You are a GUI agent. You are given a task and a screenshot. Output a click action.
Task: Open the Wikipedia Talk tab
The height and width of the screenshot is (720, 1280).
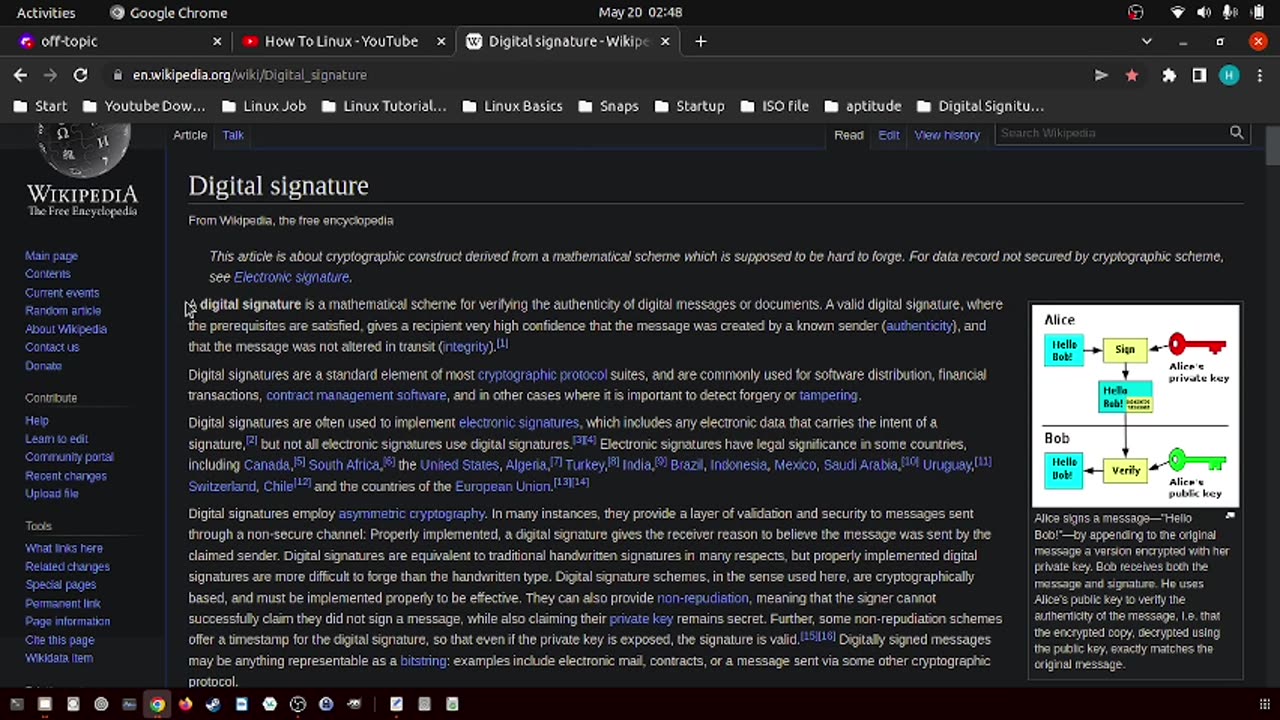(x=233, y=135)
